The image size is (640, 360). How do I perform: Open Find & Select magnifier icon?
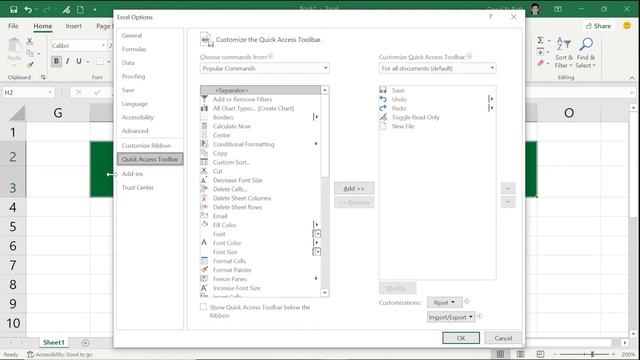(x=586, y=53)
